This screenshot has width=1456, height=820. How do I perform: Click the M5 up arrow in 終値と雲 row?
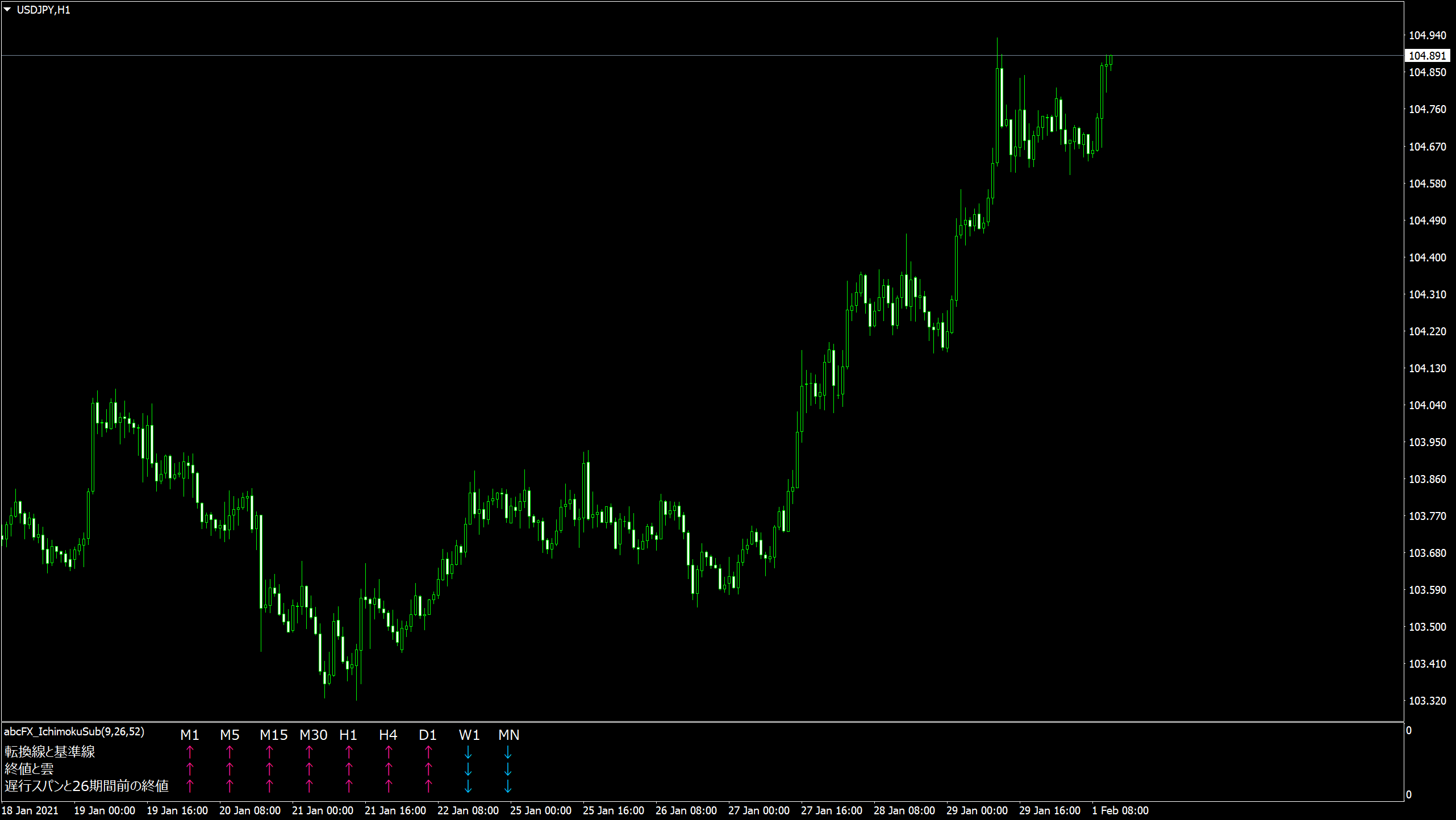(x=230, y=770)
